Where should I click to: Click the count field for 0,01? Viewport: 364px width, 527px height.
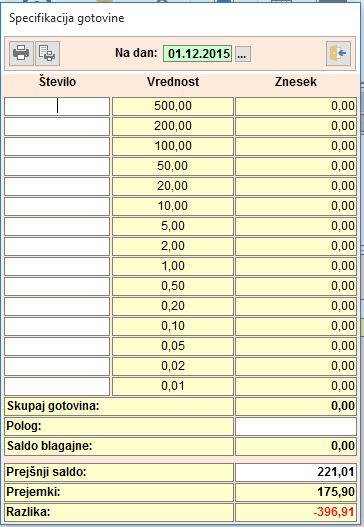57,386
